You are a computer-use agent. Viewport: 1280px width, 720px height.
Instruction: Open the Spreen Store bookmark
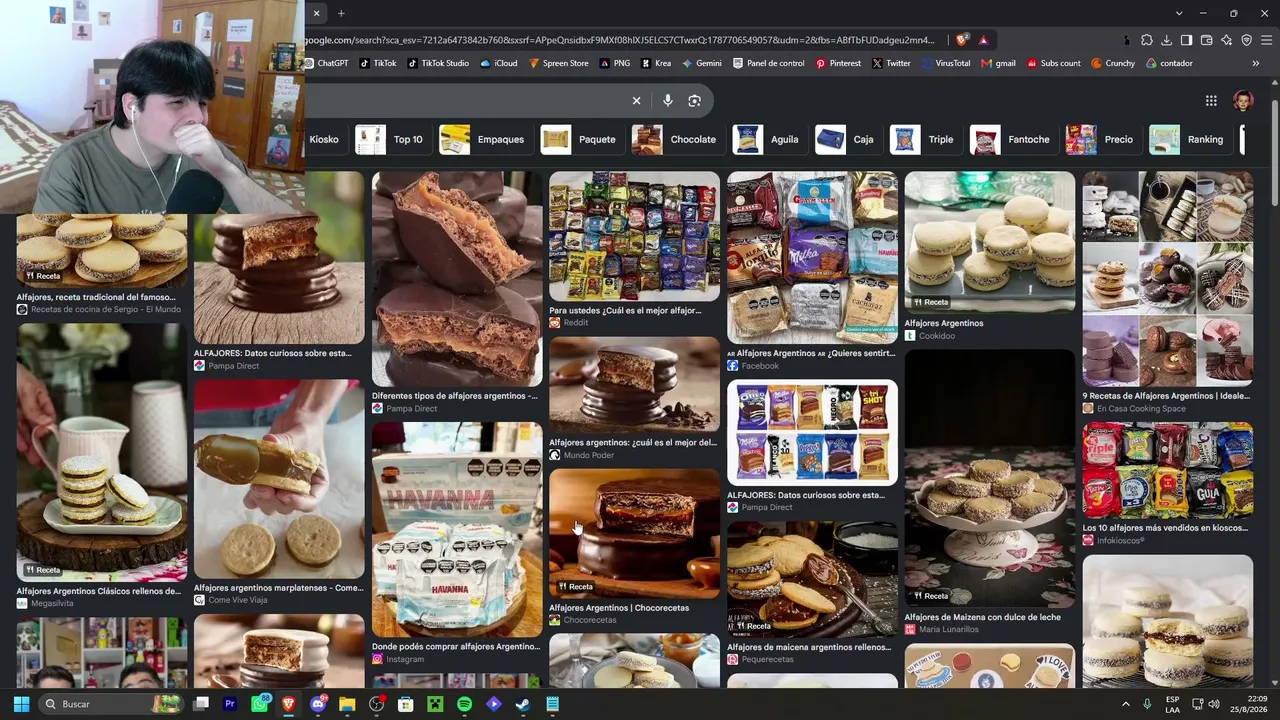click(x=558, y=63)
